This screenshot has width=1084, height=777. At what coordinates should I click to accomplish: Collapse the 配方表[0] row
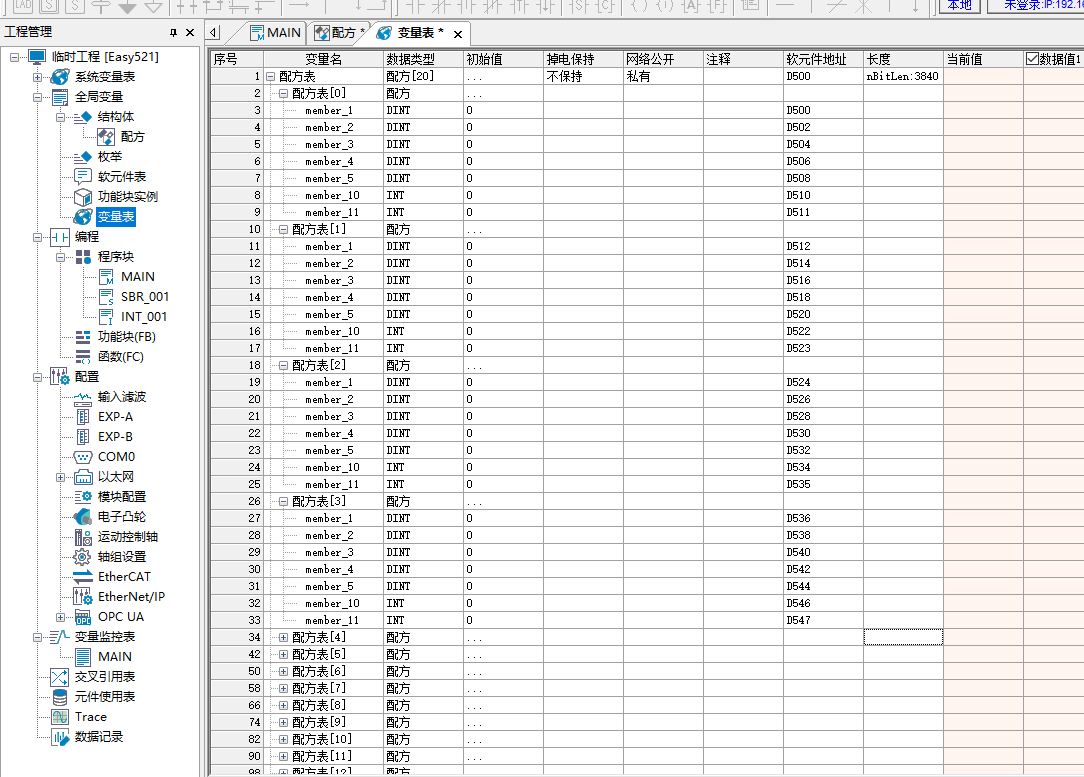coord(283,93)
